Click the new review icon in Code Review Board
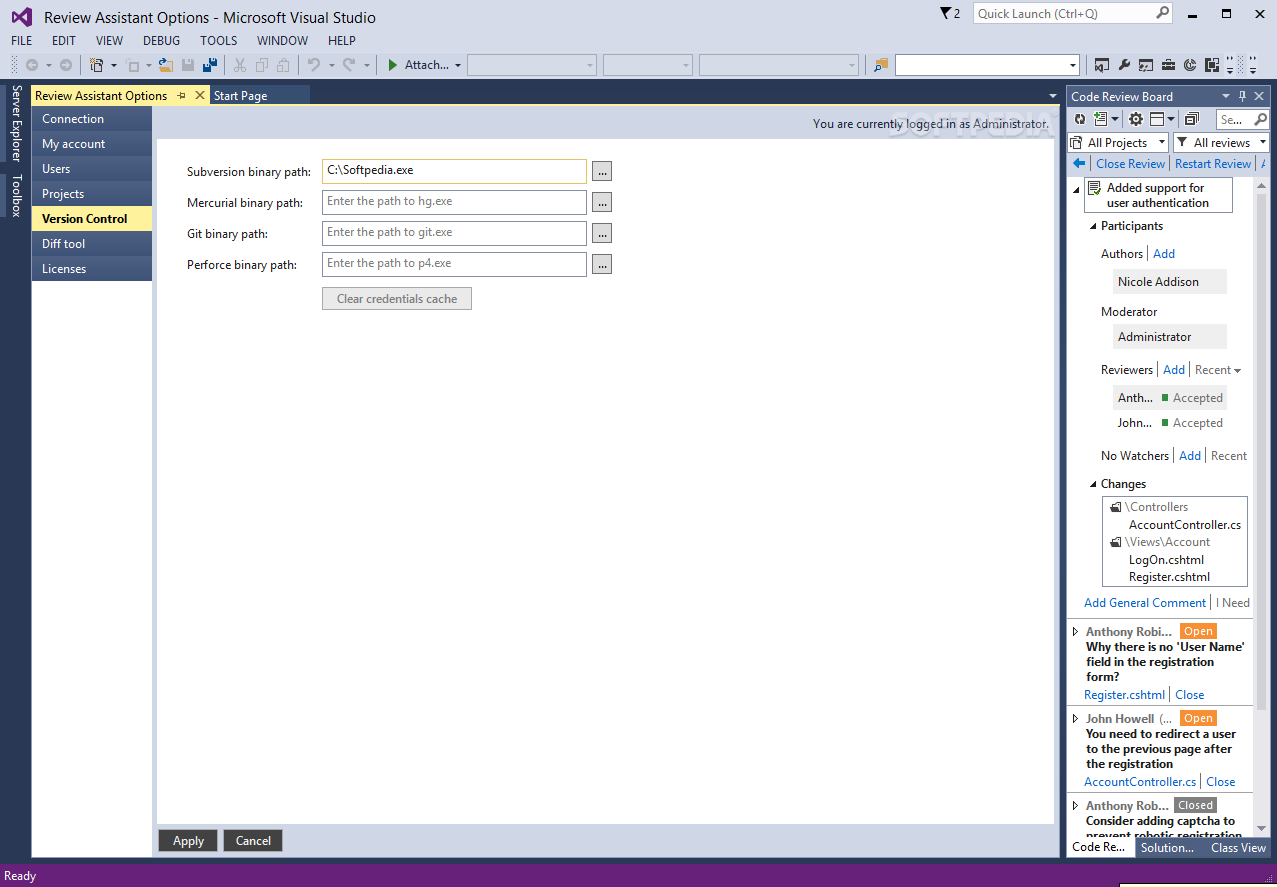The width and height of the screenshot is (1277, 887). pos(1100,119)
